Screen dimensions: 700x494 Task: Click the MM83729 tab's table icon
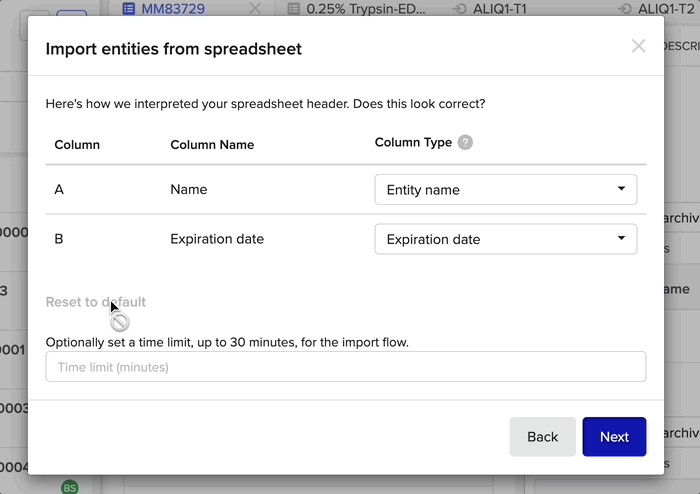129,8
